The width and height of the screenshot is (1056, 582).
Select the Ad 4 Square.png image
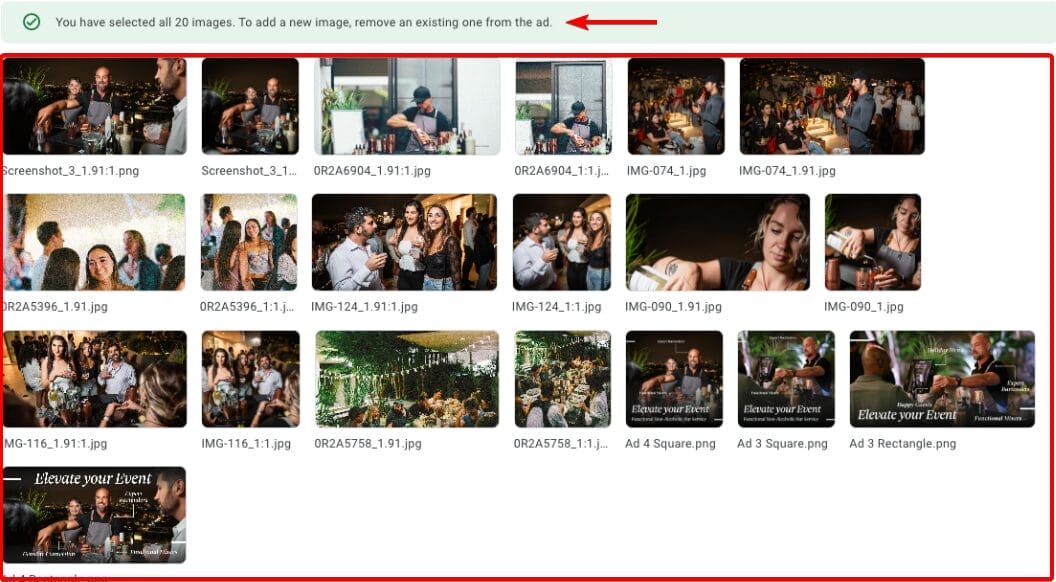point(674,379)
